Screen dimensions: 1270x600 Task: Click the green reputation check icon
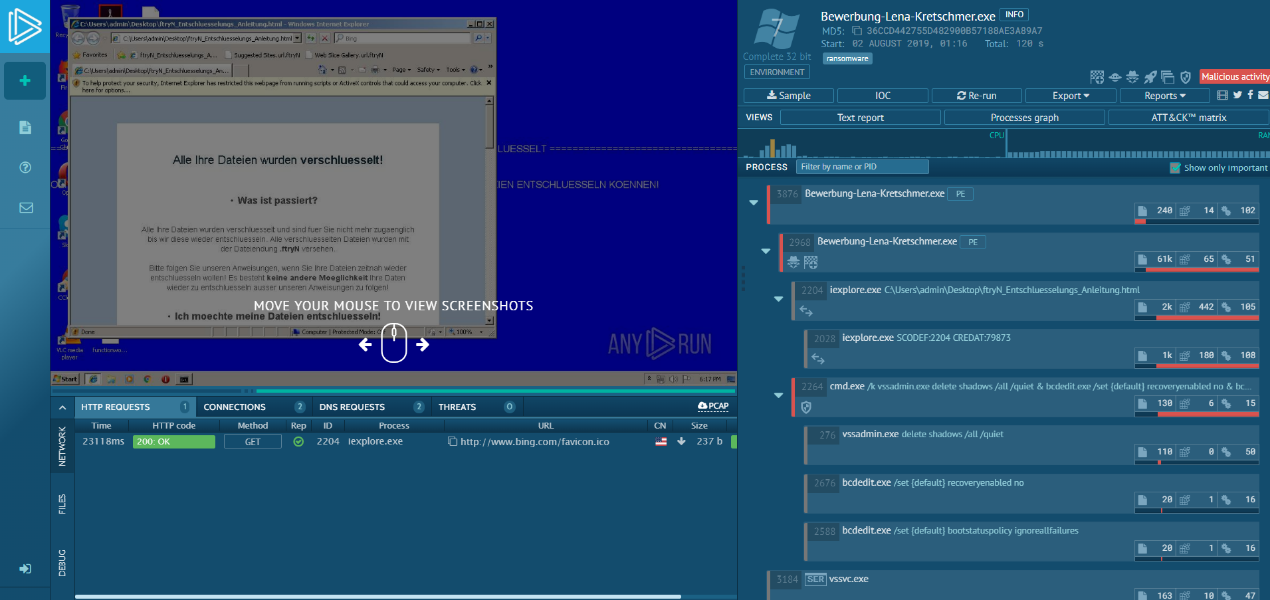[x=298, y=441]
